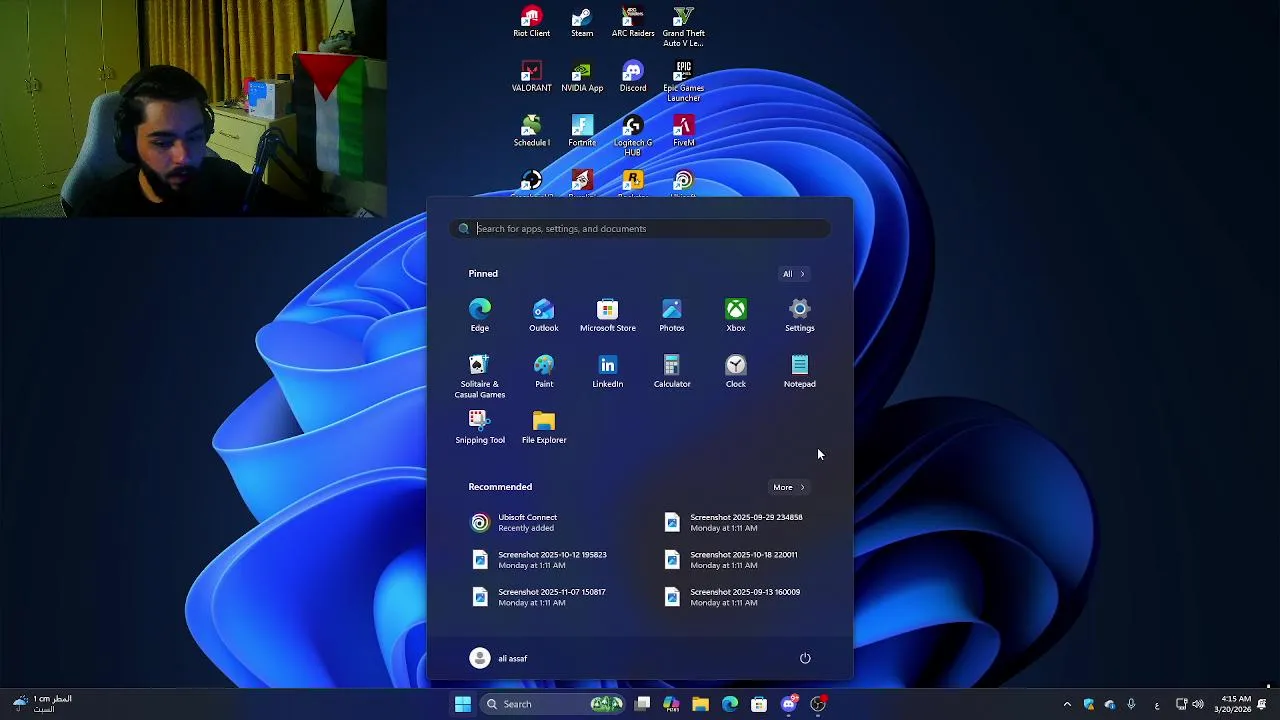Open the power options button
This screenshot has height=720, width=1280.
point(805,658)
